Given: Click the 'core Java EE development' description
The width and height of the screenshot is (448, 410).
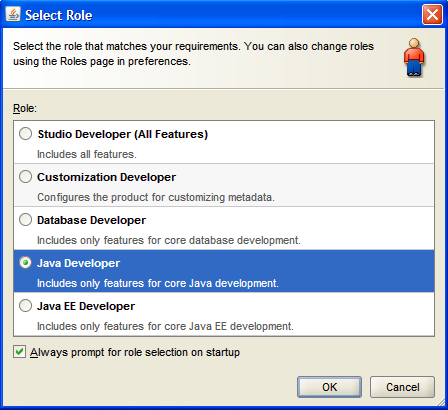Looking at the screenshot, I should click(x=165, y=326).
